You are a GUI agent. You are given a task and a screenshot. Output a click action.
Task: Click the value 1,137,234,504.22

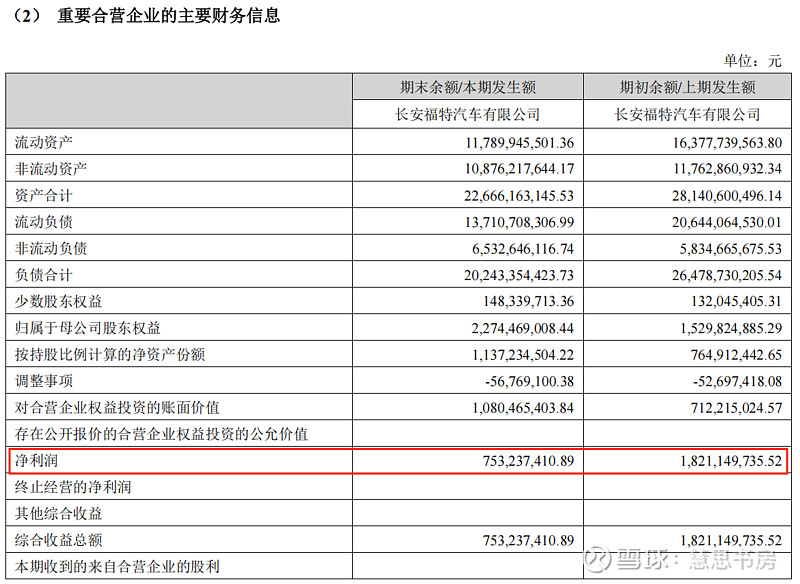(x=523, y=355)
